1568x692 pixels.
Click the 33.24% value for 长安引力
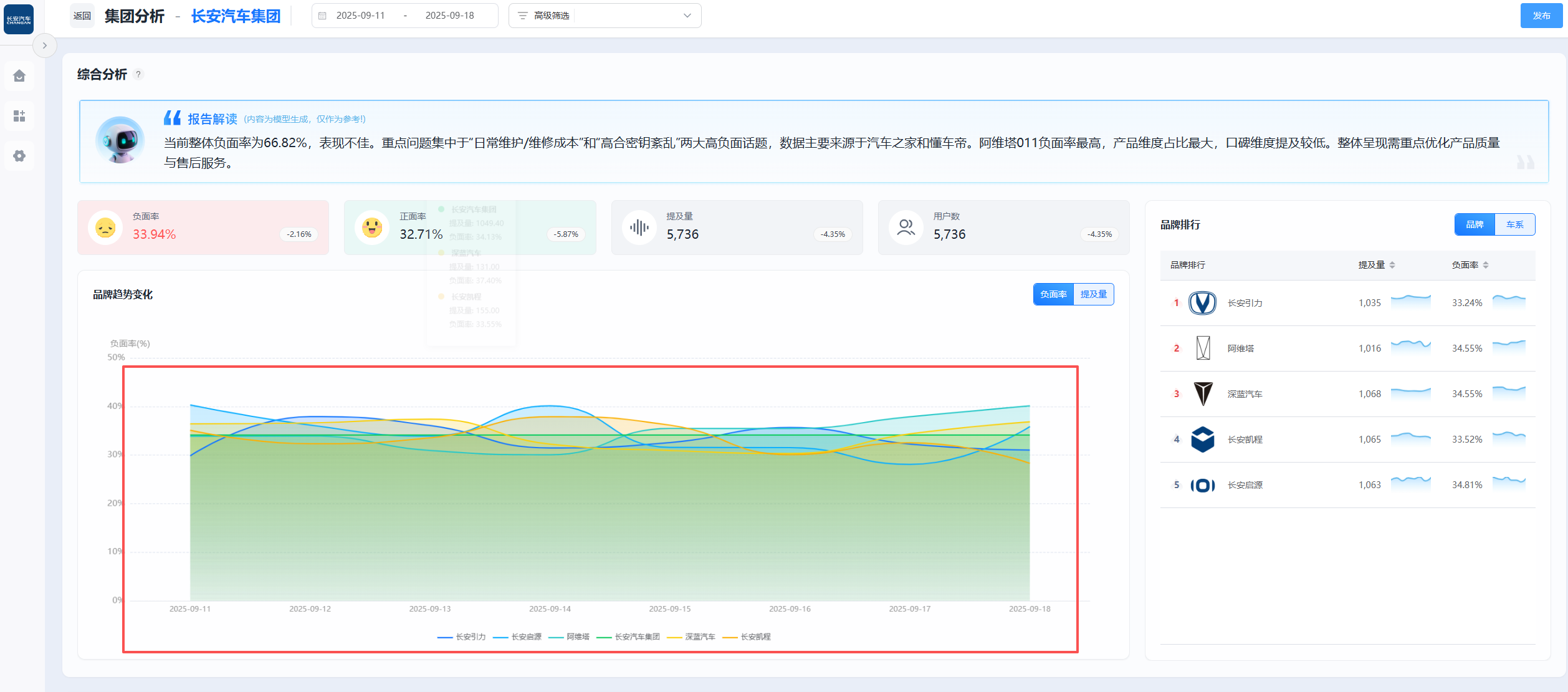point(1467,303)
